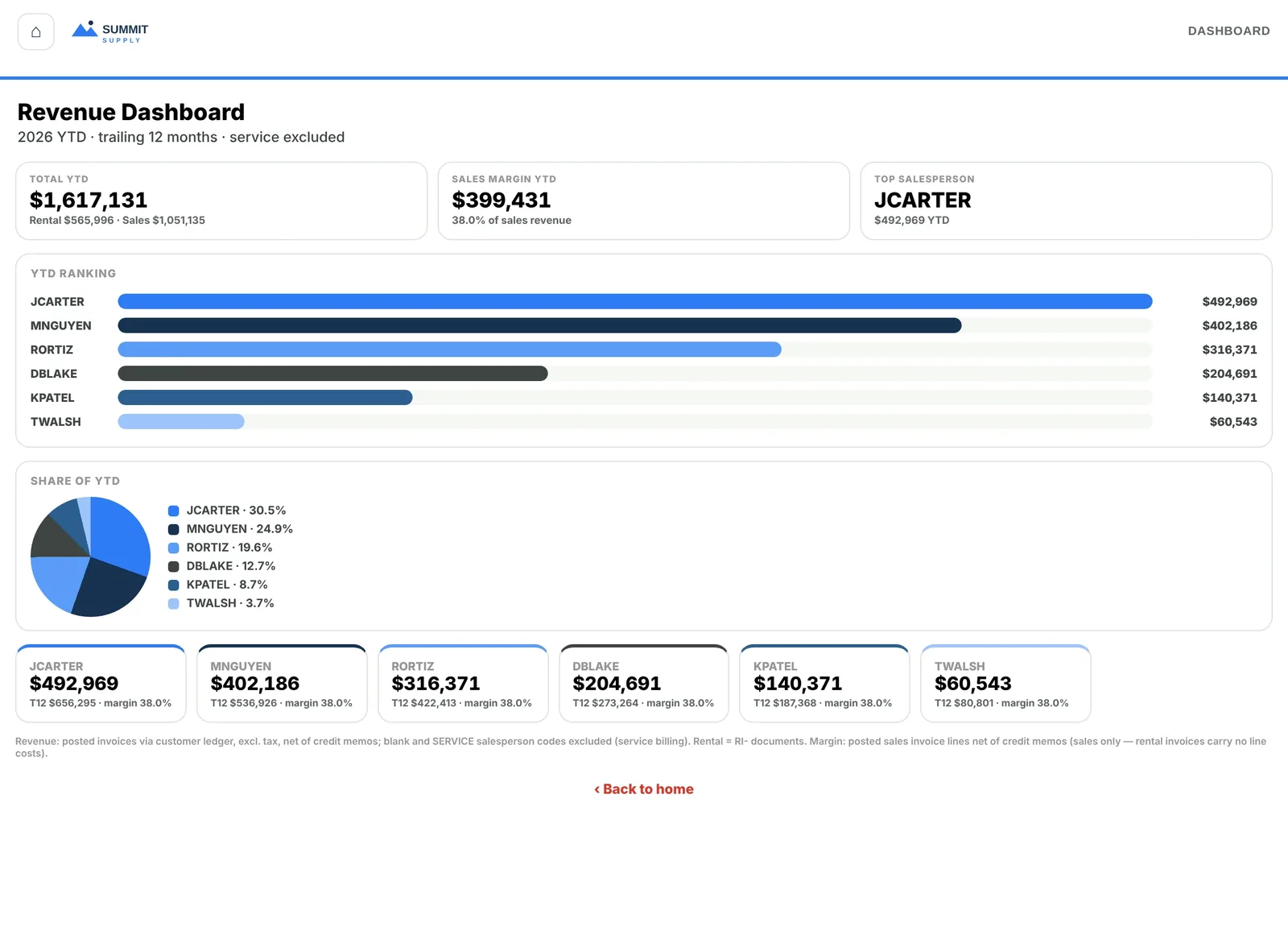Click JCARTER's ranking bar

[635, 301]
